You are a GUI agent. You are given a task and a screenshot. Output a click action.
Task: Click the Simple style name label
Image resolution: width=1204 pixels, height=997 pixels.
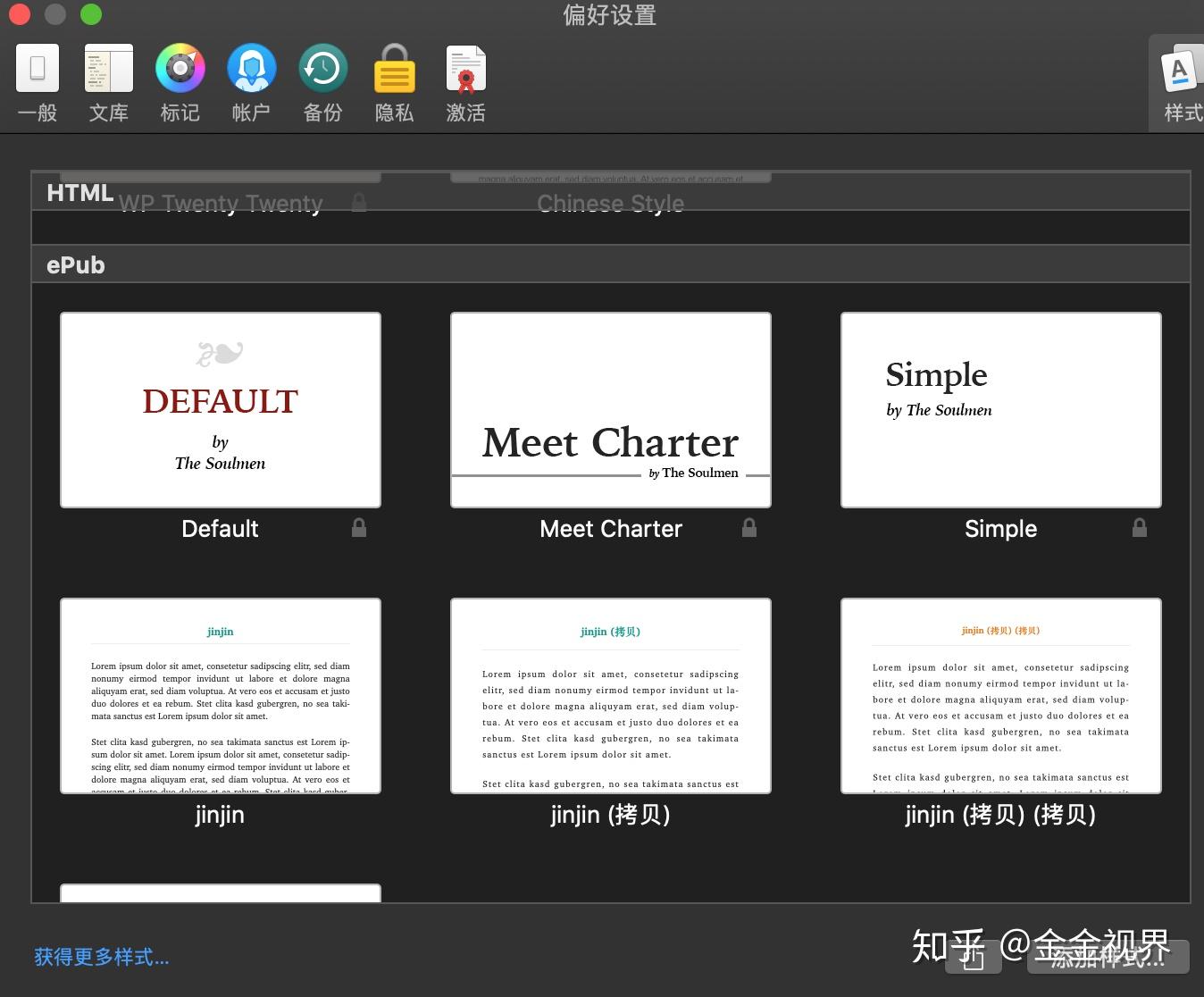(1001, 529)
